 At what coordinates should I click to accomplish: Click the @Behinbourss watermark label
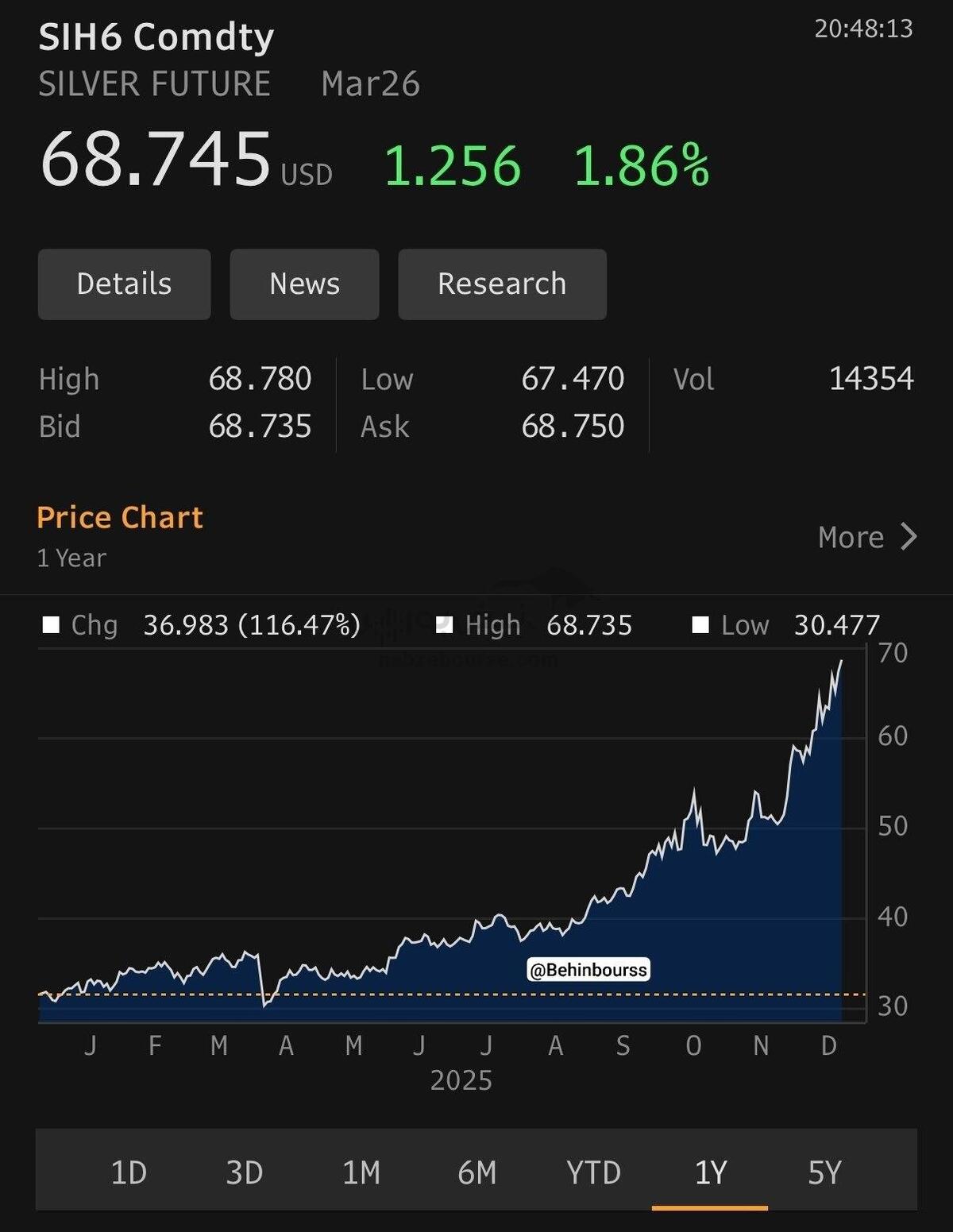click(588, 970)
